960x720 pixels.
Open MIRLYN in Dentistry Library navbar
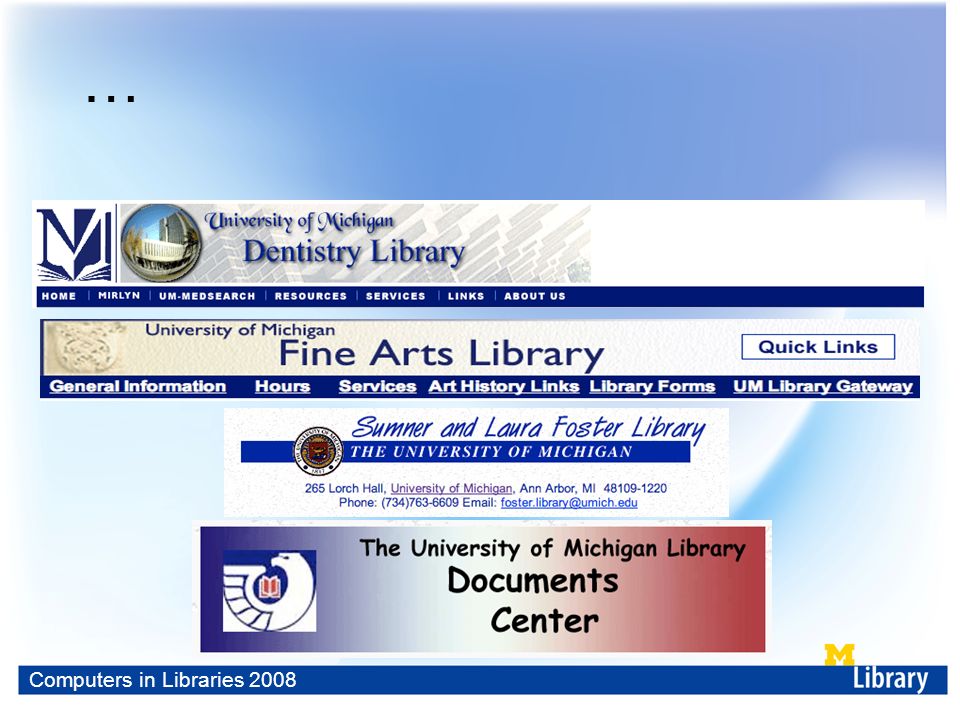(119, 296)
